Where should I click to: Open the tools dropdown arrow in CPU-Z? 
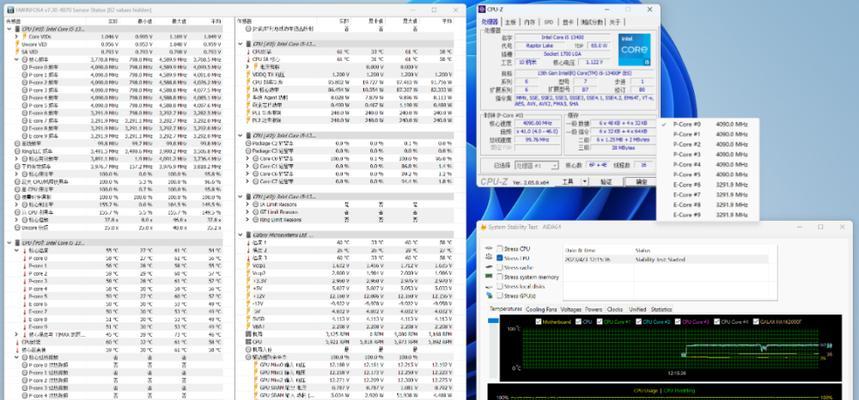coord(585,181)
